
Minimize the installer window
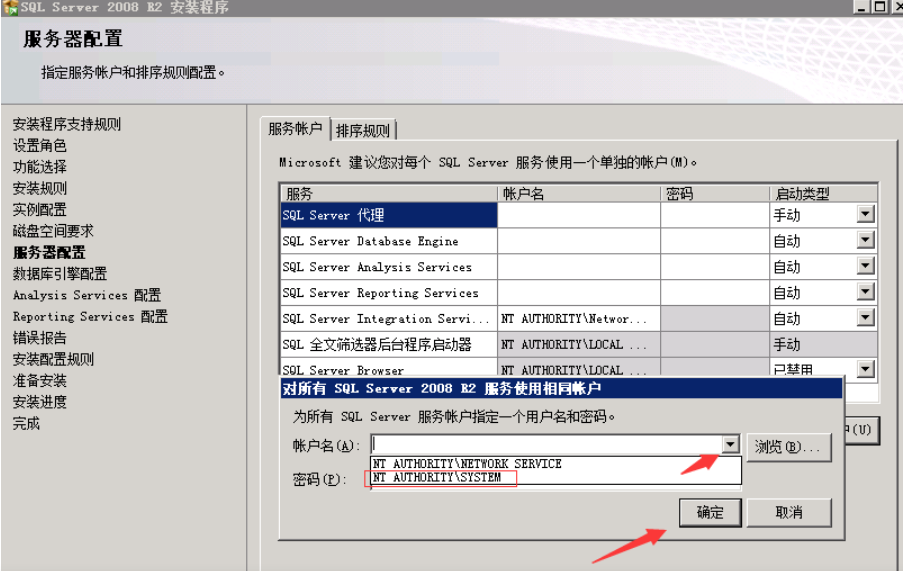[x=862, y=6]
